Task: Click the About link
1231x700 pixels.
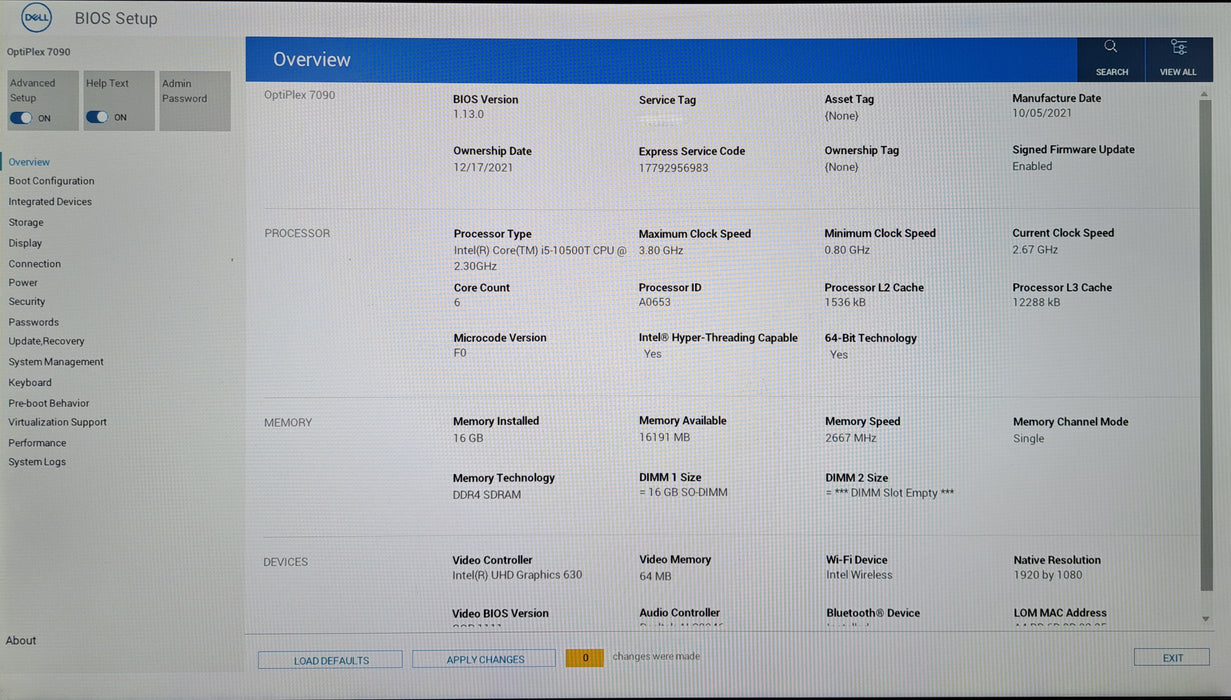Action: point(21,641)
